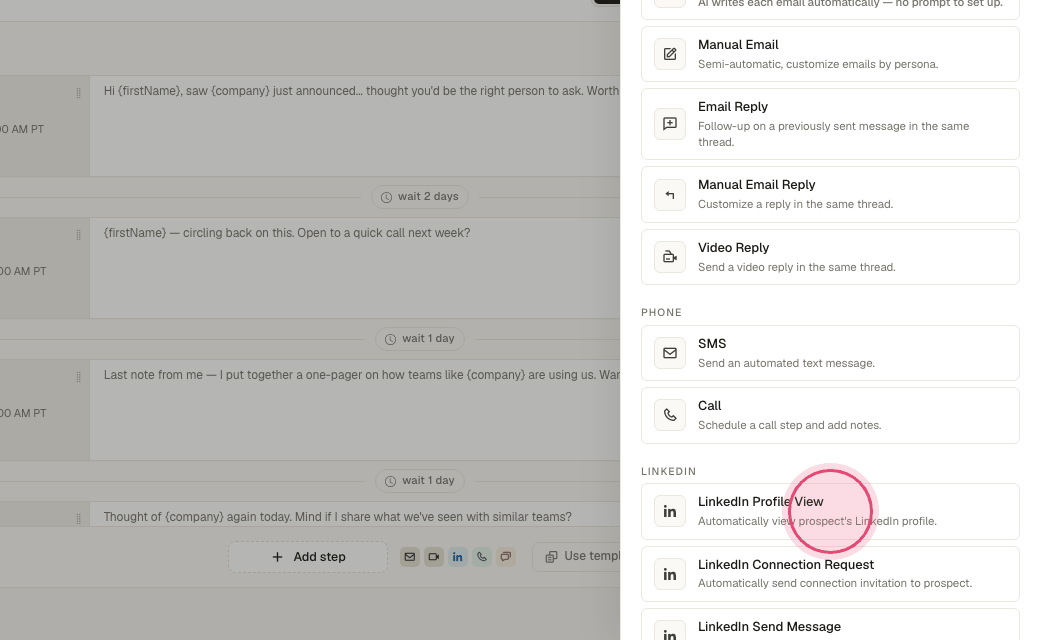Viewport: 1040px width, 640px height.
Task: Click the chat bubbles quick-add icon
Action: click(x=505, y=557)
